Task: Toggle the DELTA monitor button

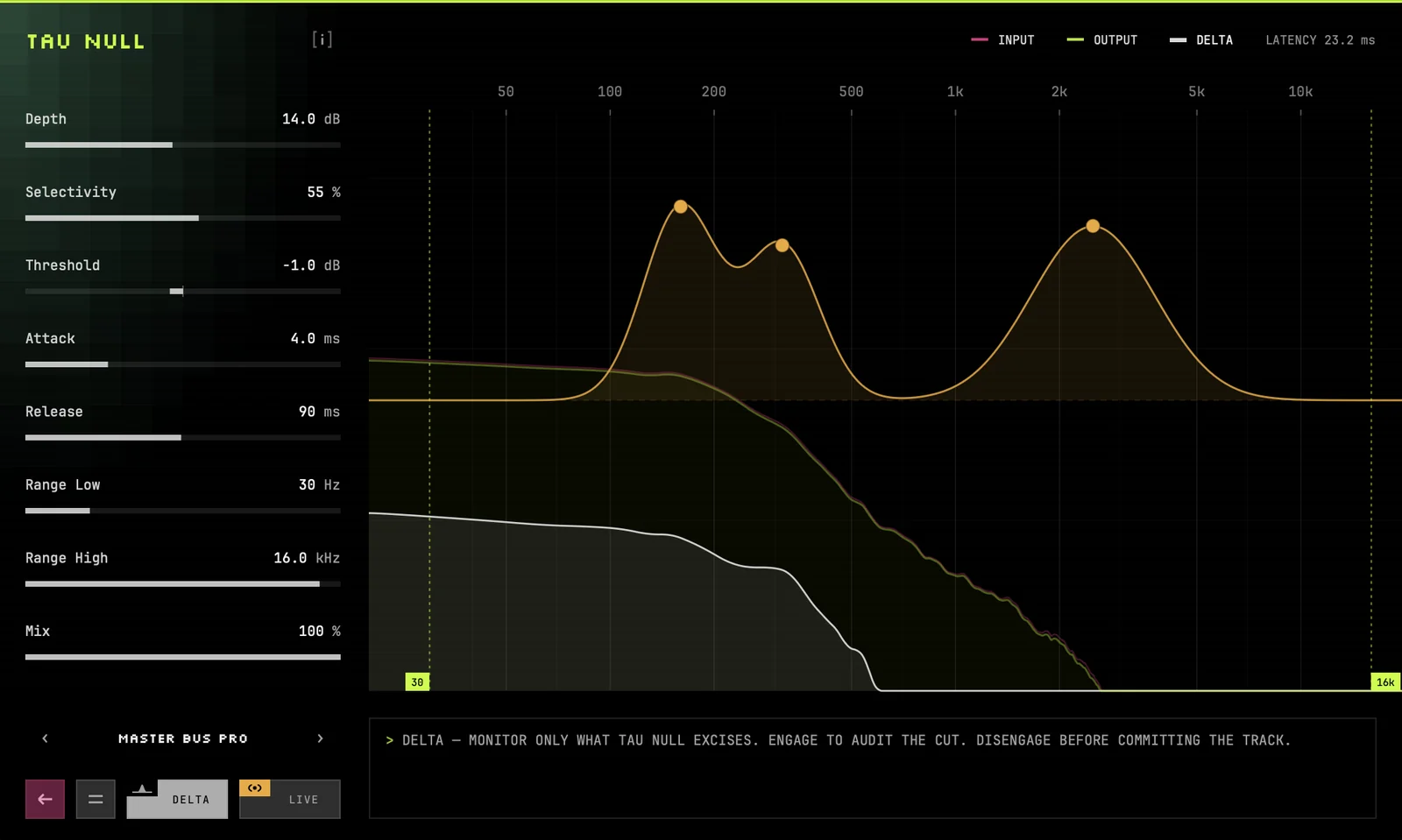Action: [177, 799]
